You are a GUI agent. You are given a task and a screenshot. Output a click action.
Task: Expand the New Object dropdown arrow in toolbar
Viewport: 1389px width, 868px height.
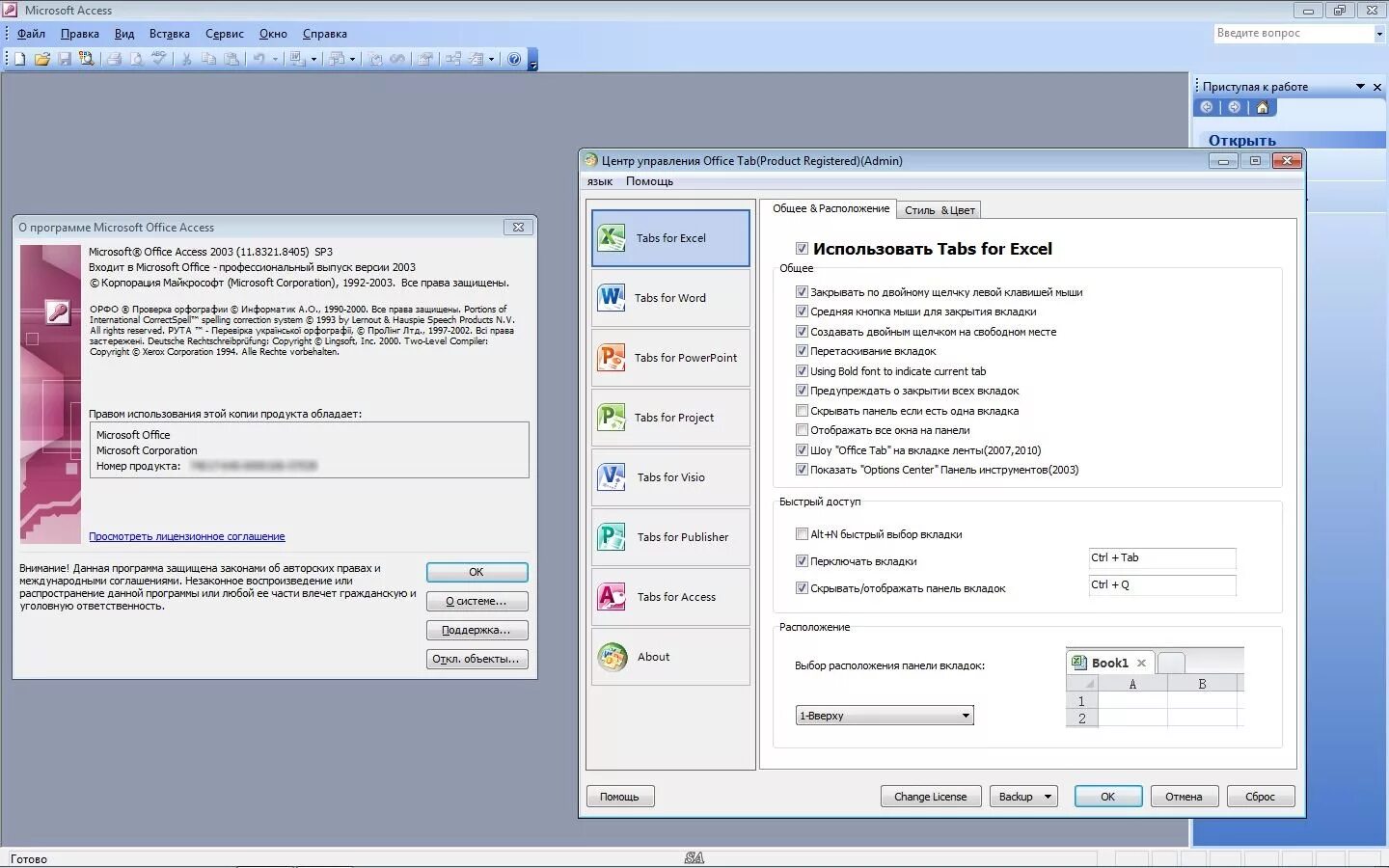coord(491,59)
